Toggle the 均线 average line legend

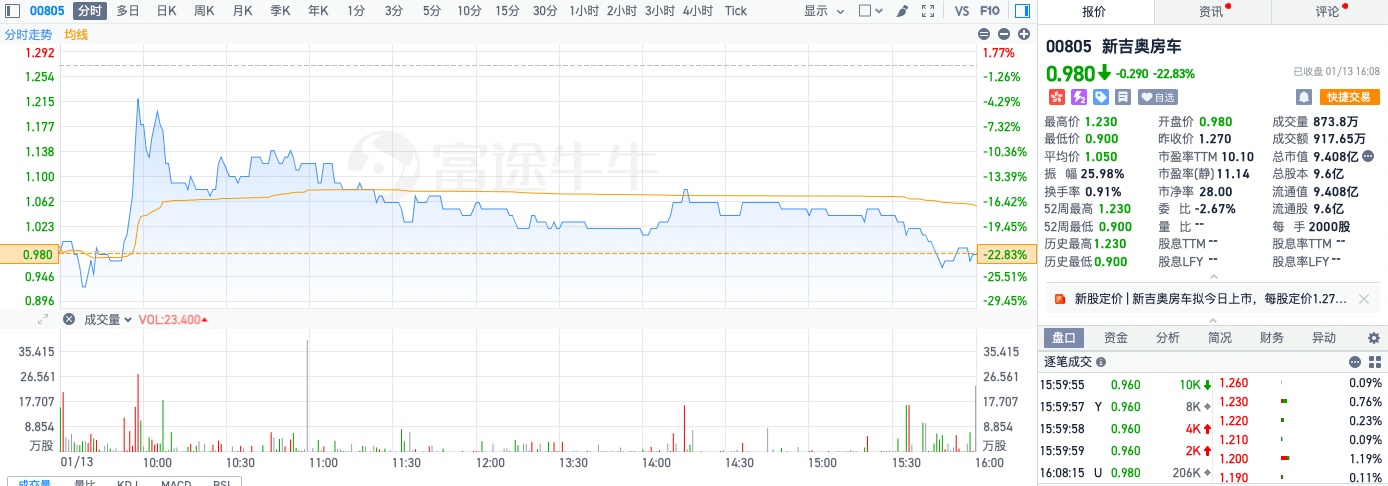coord(76,34)
